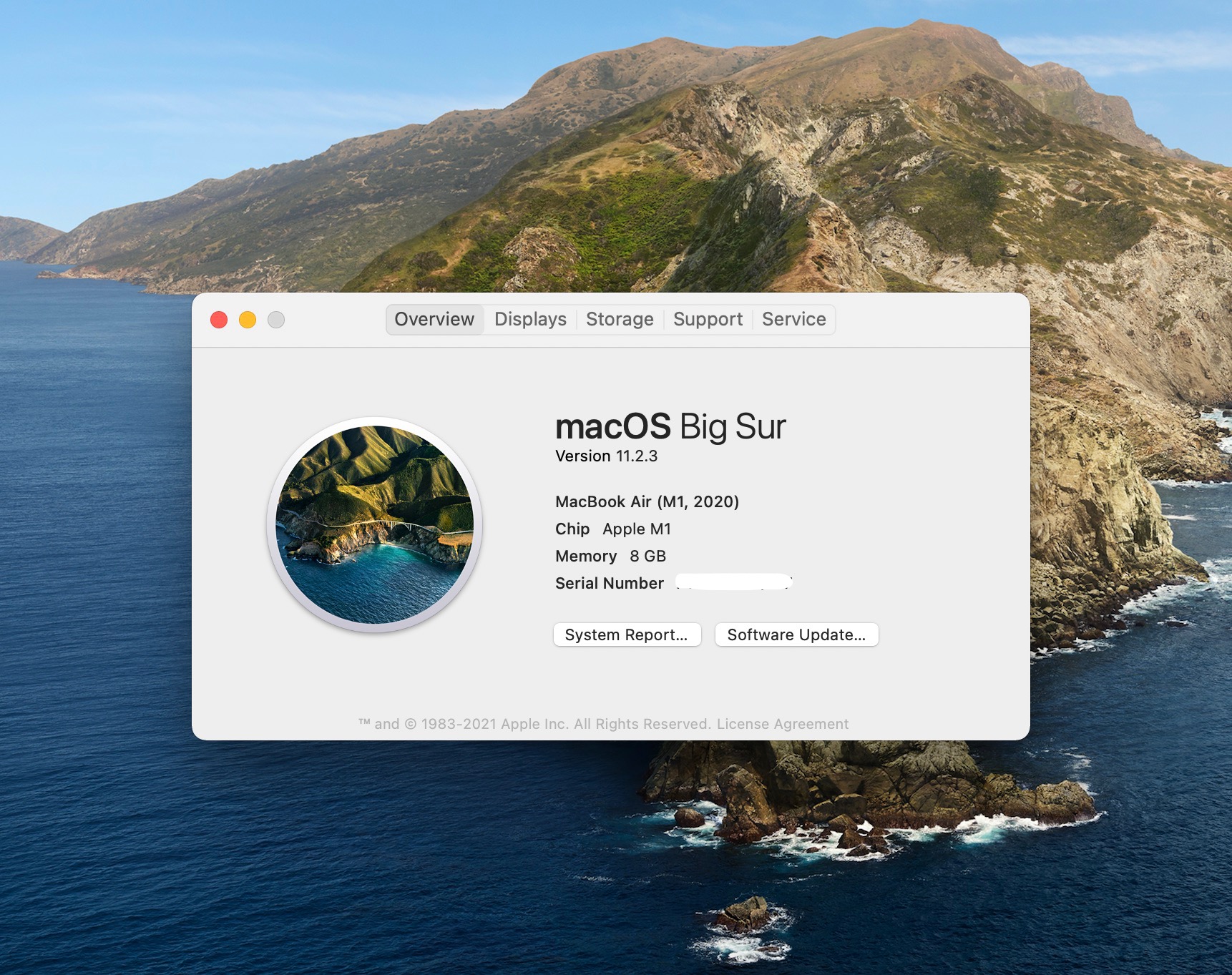Screen dimensions: 1232x975
Task: Switch to the Overview tab
Action: pos(434,319)
